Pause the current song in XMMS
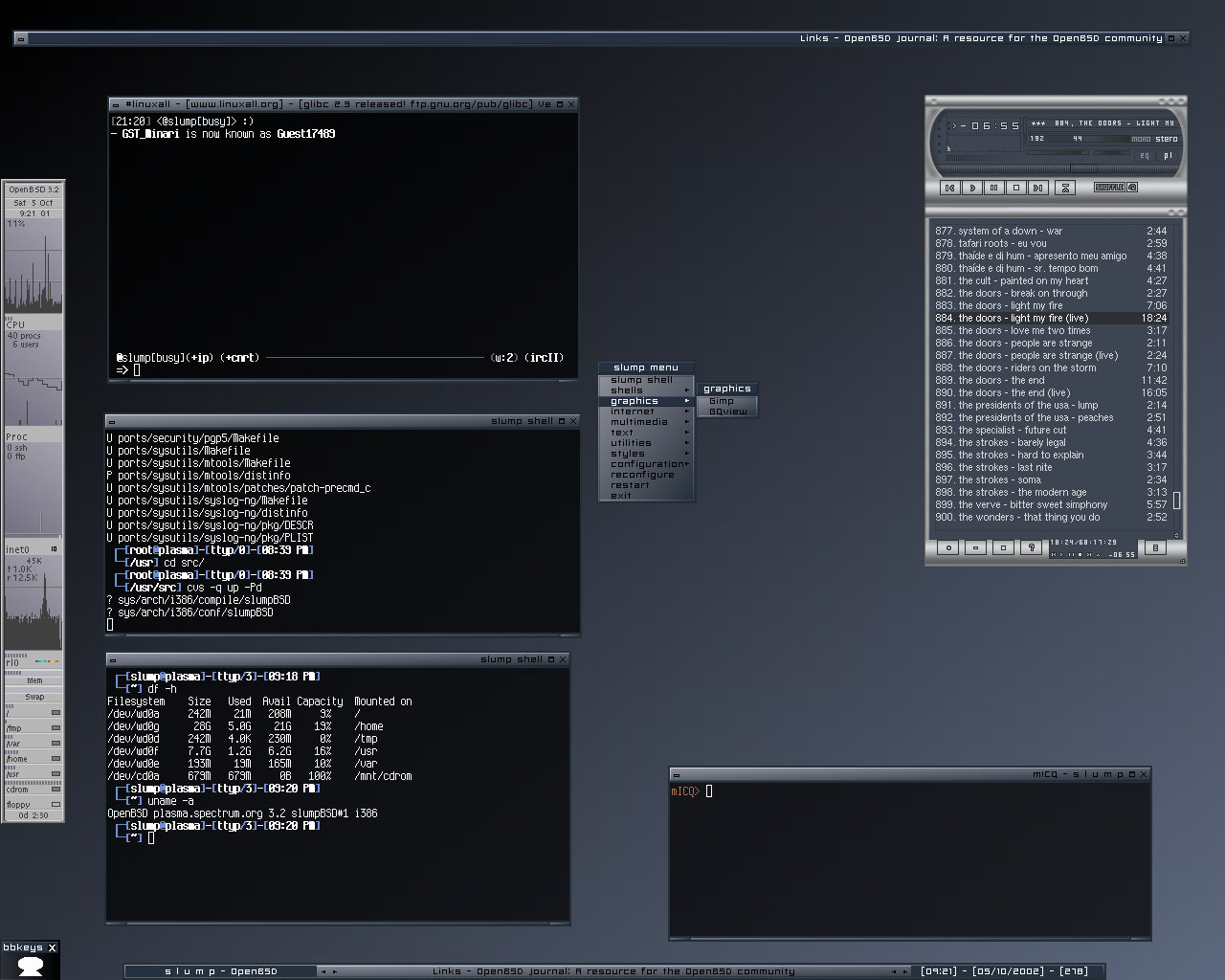Image resolution: width=1225 pixels, height=980 pixels. (x=994, y=188)
